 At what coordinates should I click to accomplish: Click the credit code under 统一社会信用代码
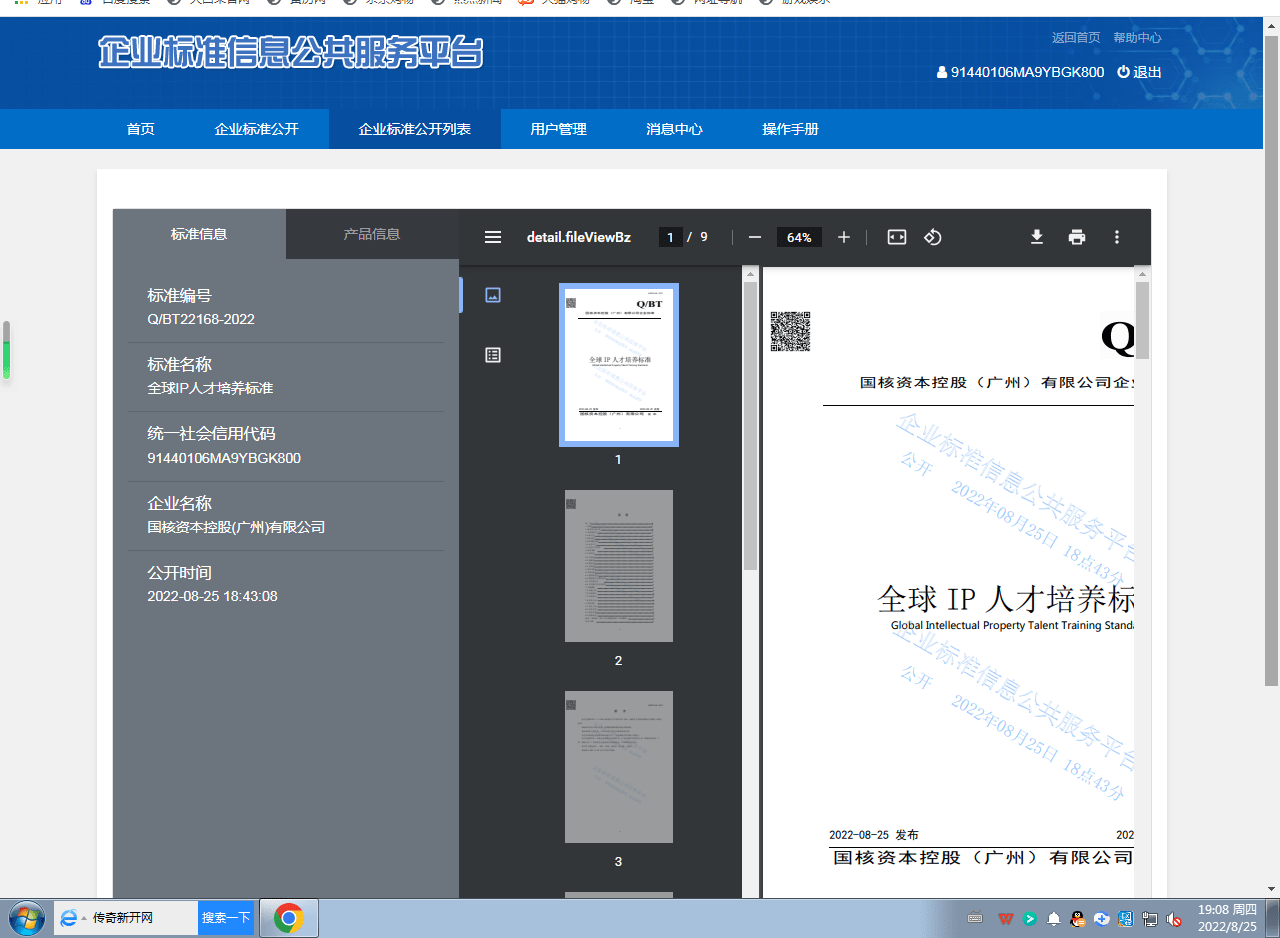[224, 458]
